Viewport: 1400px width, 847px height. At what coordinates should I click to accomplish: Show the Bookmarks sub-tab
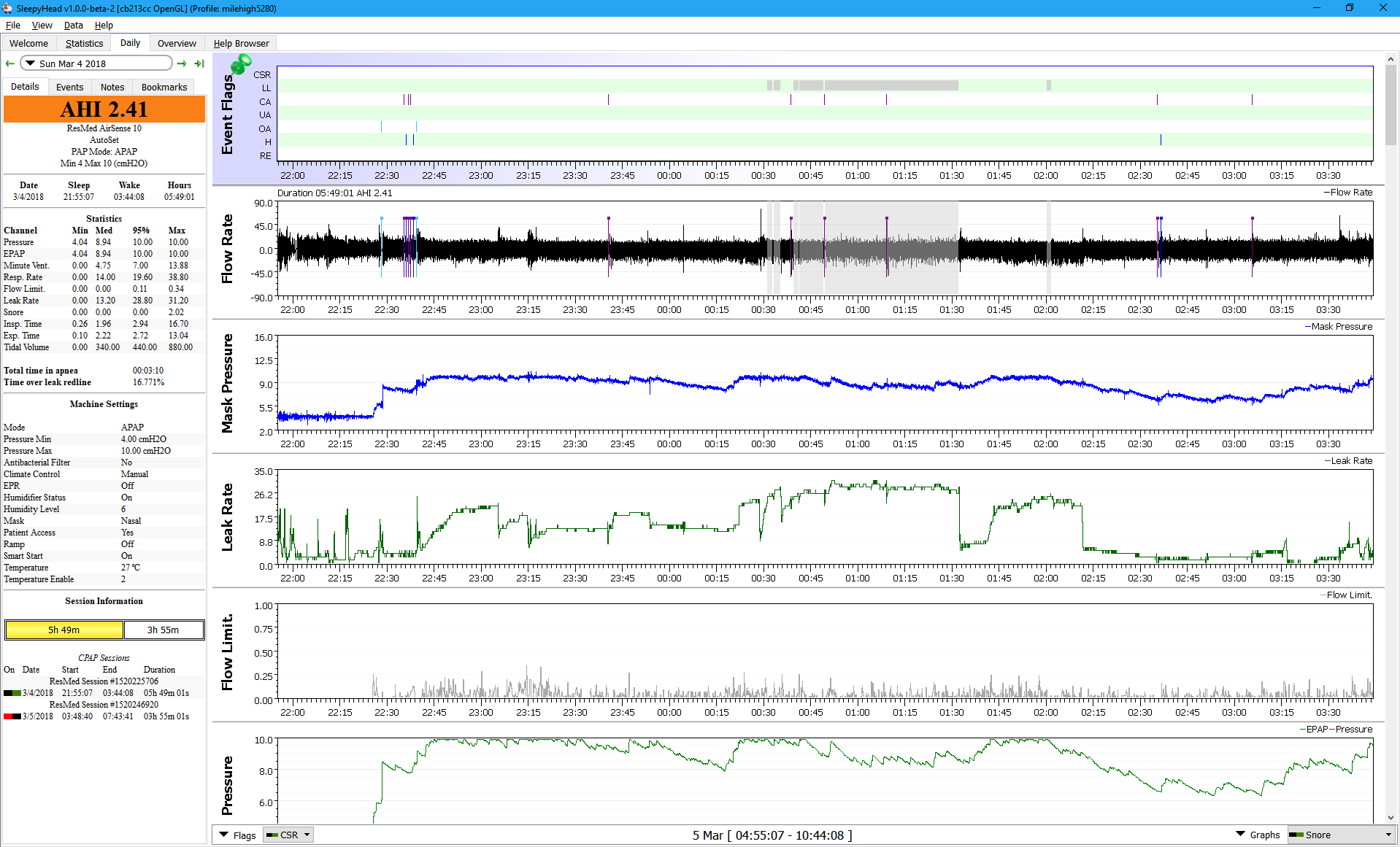pos(164,87)
